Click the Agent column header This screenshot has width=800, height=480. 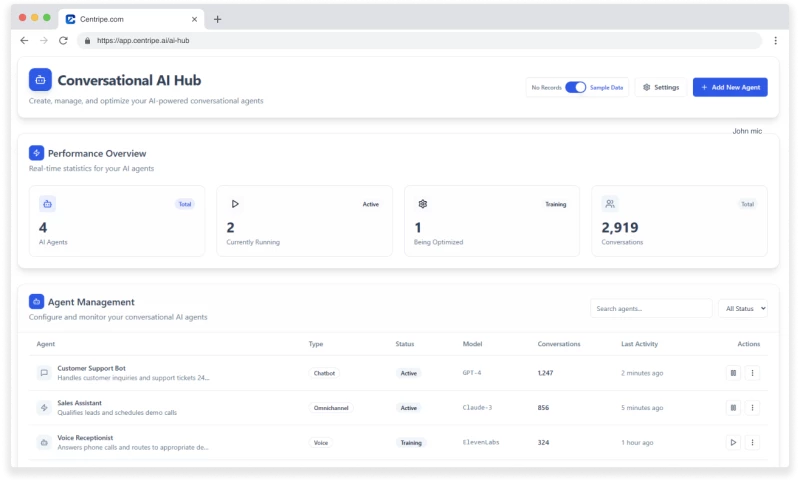(46, 344)
